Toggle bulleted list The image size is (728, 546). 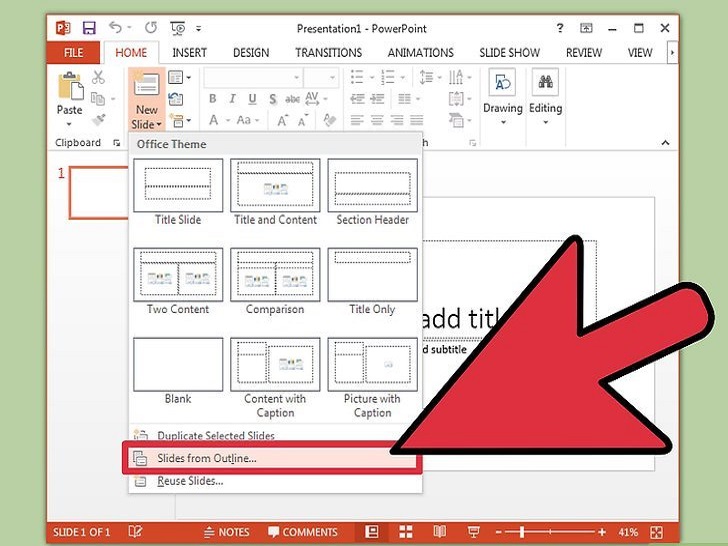click(x=357, y=77)
